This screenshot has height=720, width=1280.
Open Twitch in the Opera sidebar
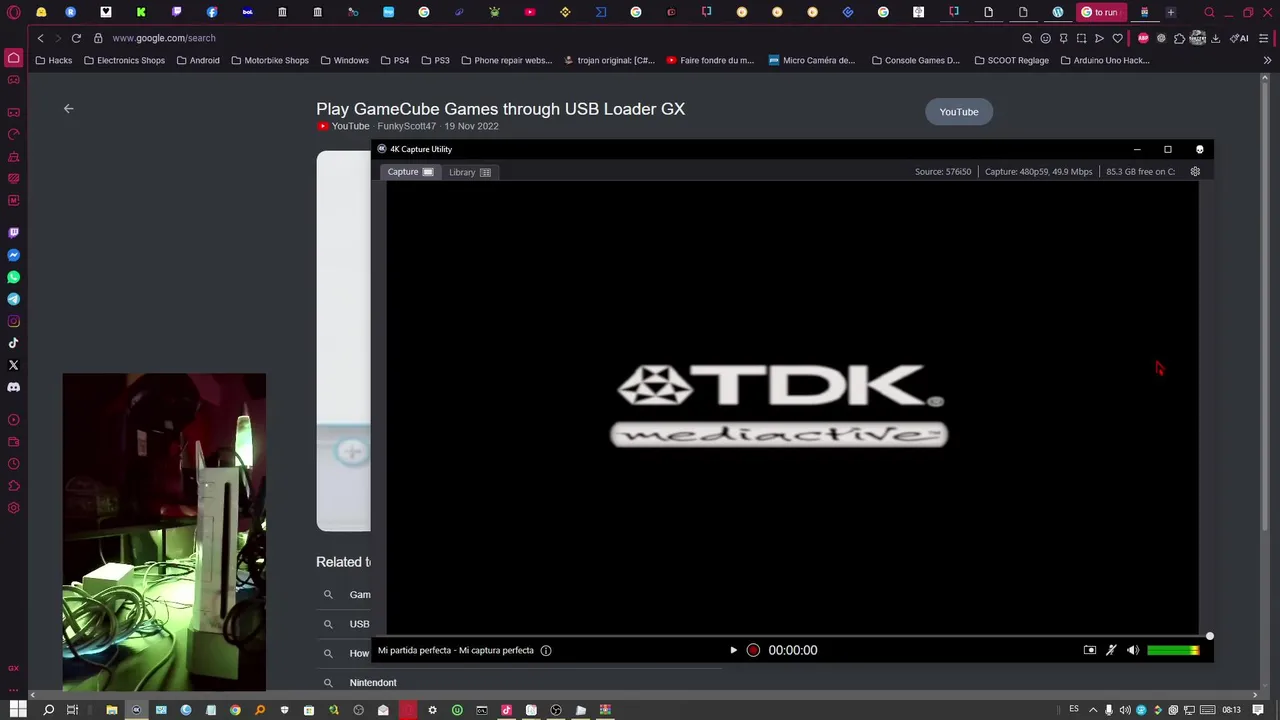click(14, 233)
